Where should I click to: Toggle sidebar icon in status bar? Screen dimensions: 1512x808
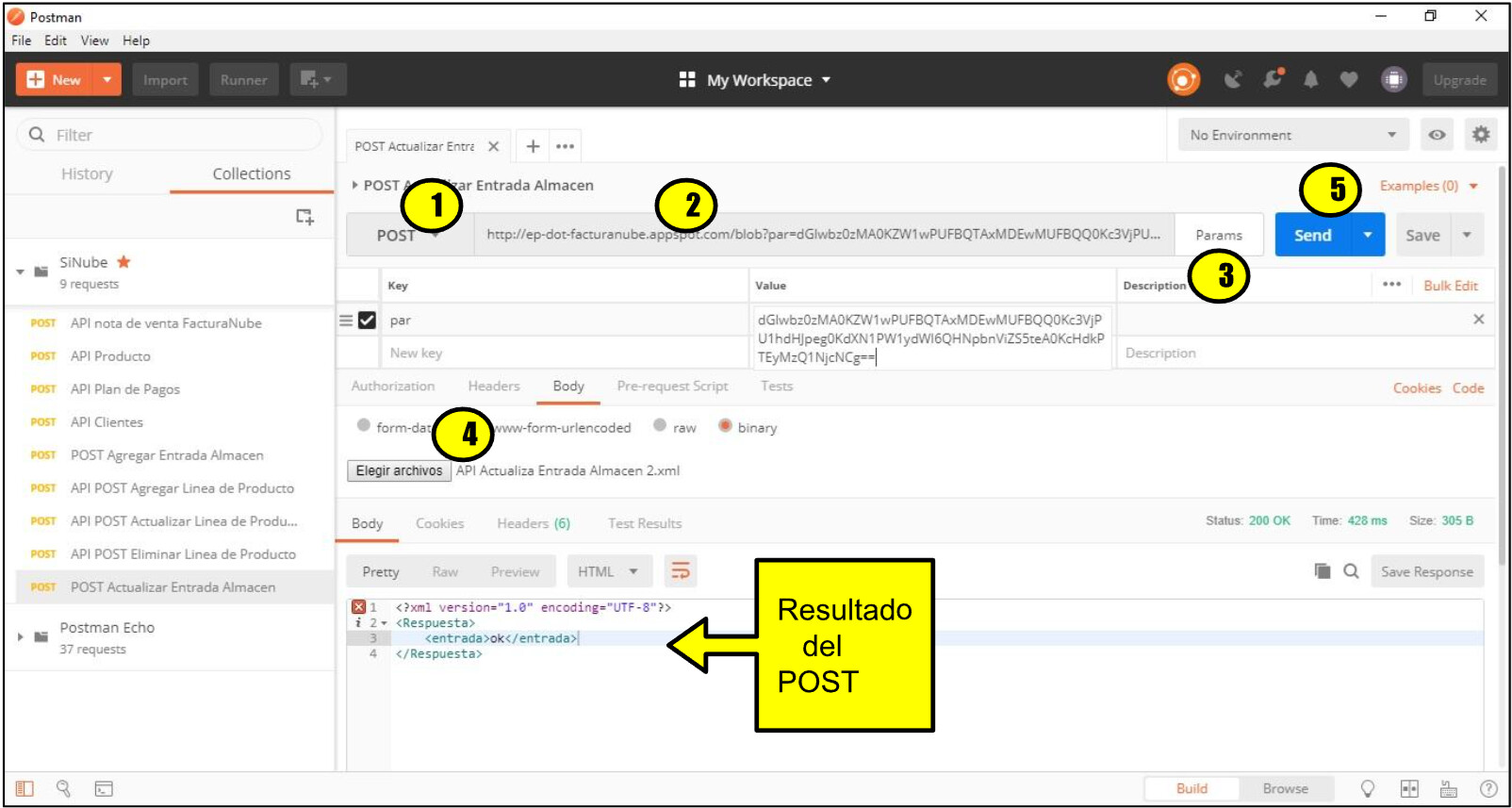click(25, 788)
